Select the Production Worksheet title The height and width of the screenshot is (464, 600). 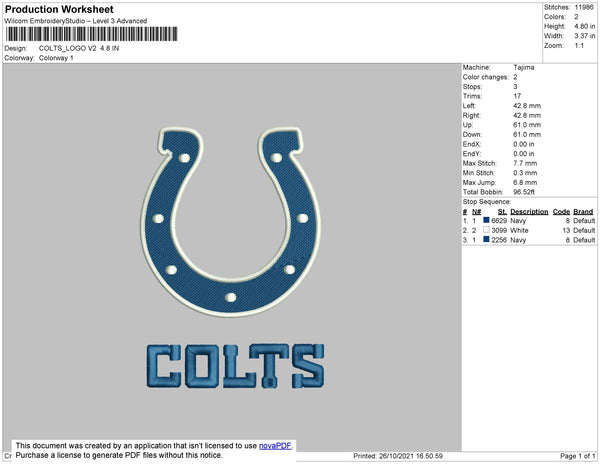click(x=59, y=10)
